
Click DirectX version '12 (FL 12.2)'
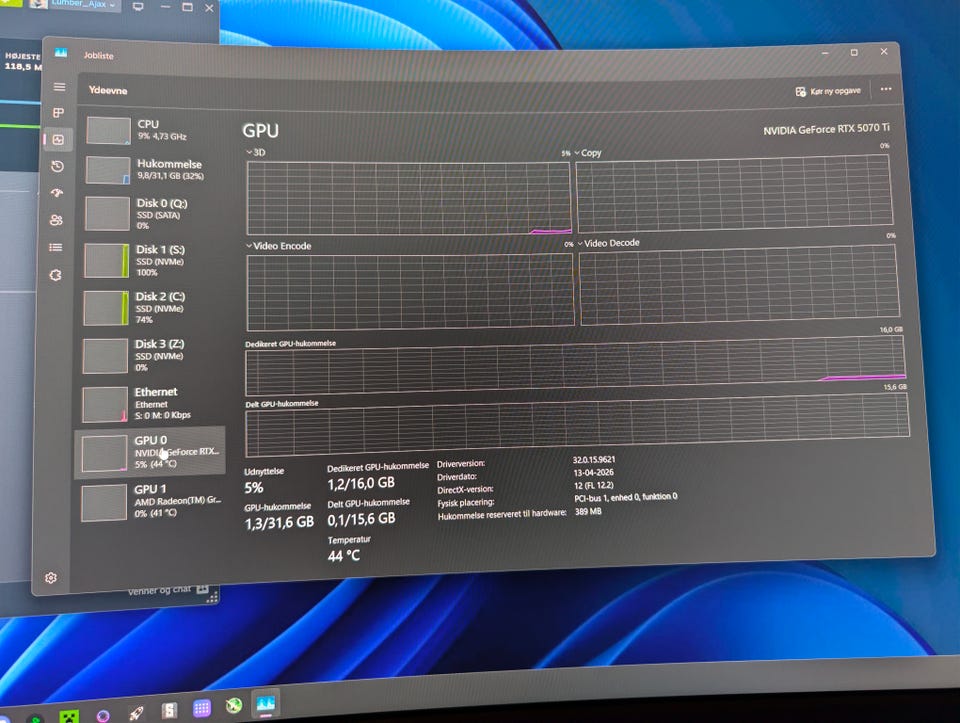click(x=593, y=485)
